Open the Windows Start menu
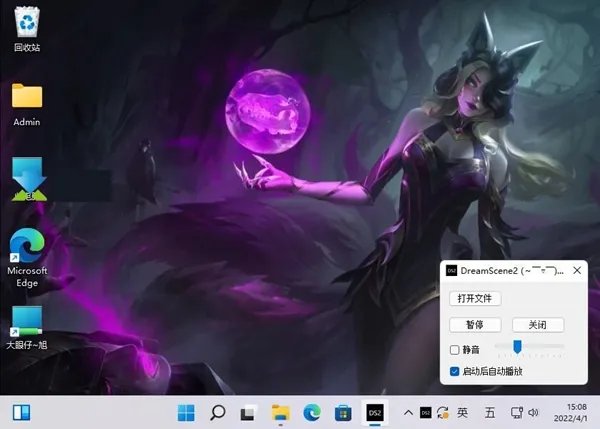Viewport: 600px width, 429px height. tap(186, 411)
